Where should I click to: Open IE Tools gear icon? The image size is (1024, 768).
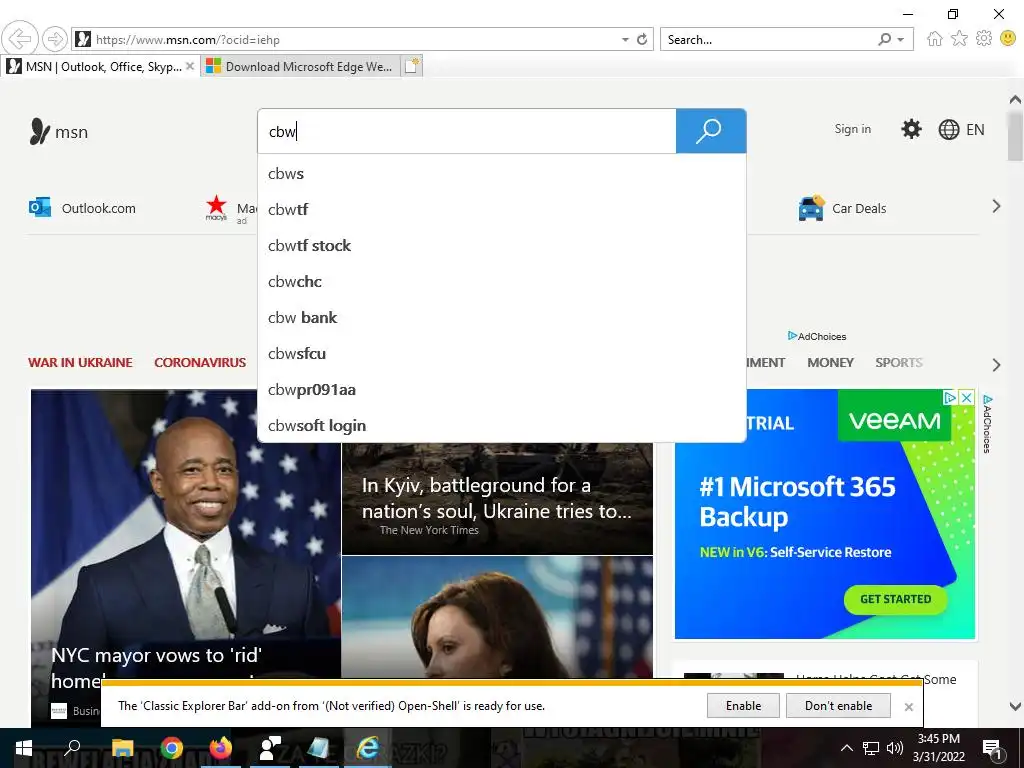[x=984, y=39]
